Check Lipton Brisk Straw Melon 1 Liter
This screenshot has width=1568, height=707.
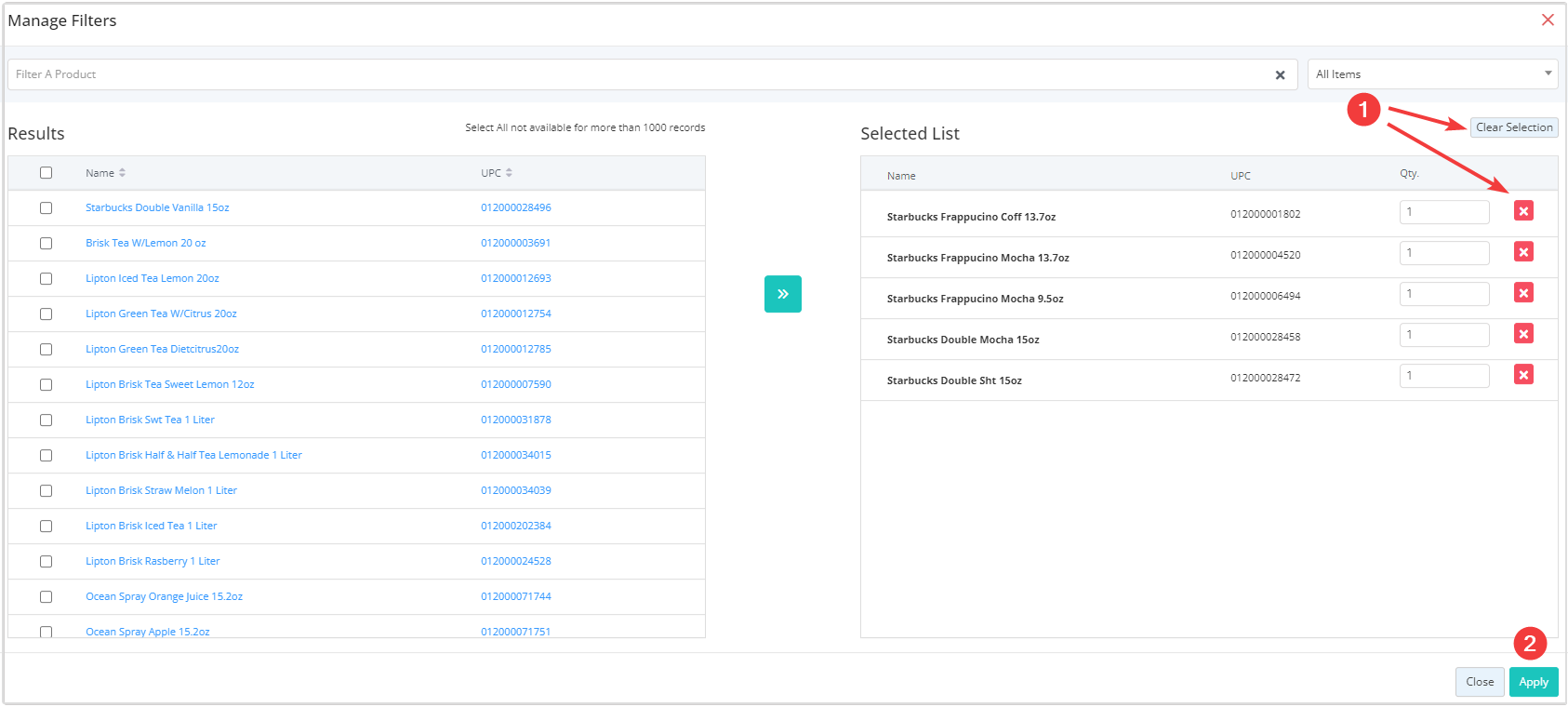tap(46, 491)
